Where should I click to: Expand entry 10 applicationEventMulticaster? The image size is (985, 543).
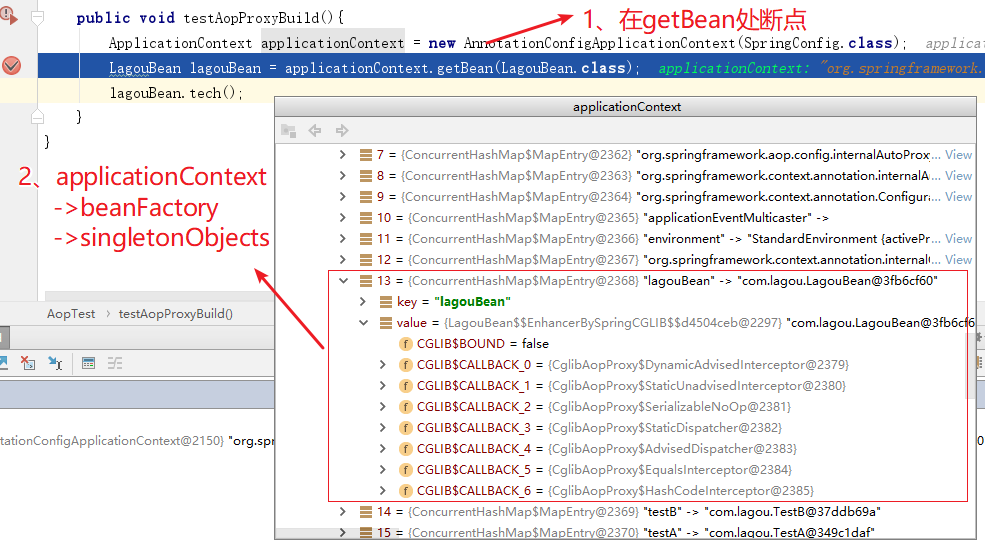342,217
